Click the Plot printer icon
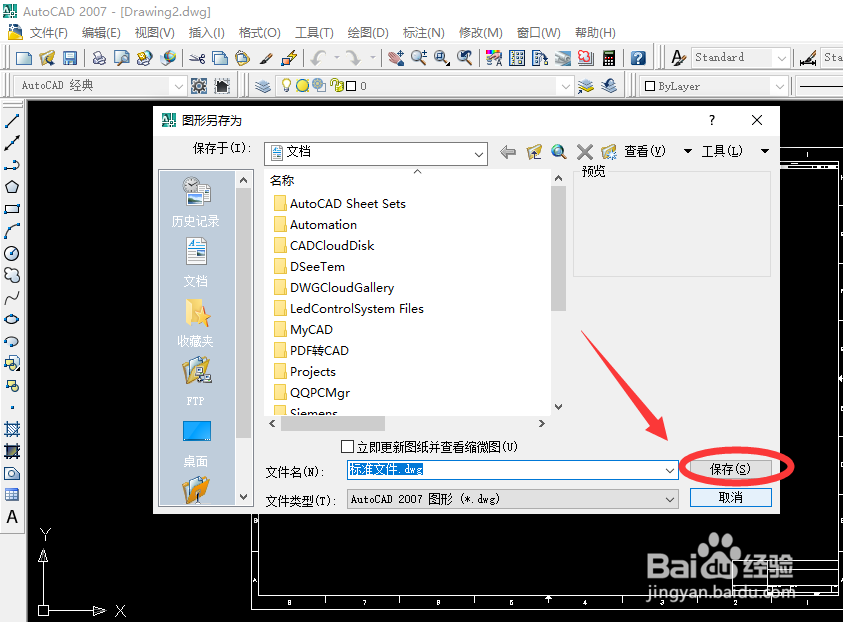The width and height of the screenshot is (843, 622). tap(99, 58)
